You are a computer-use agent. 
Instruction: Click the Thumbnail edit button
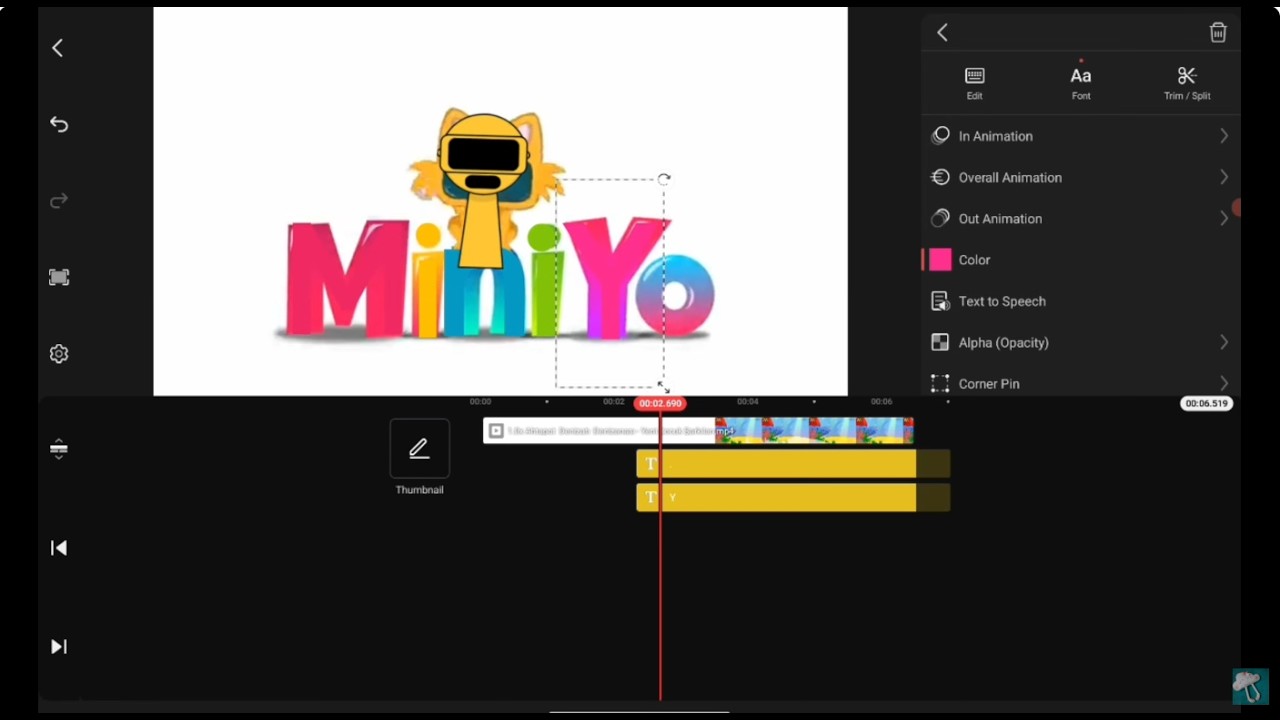click(x=419, y=449)
